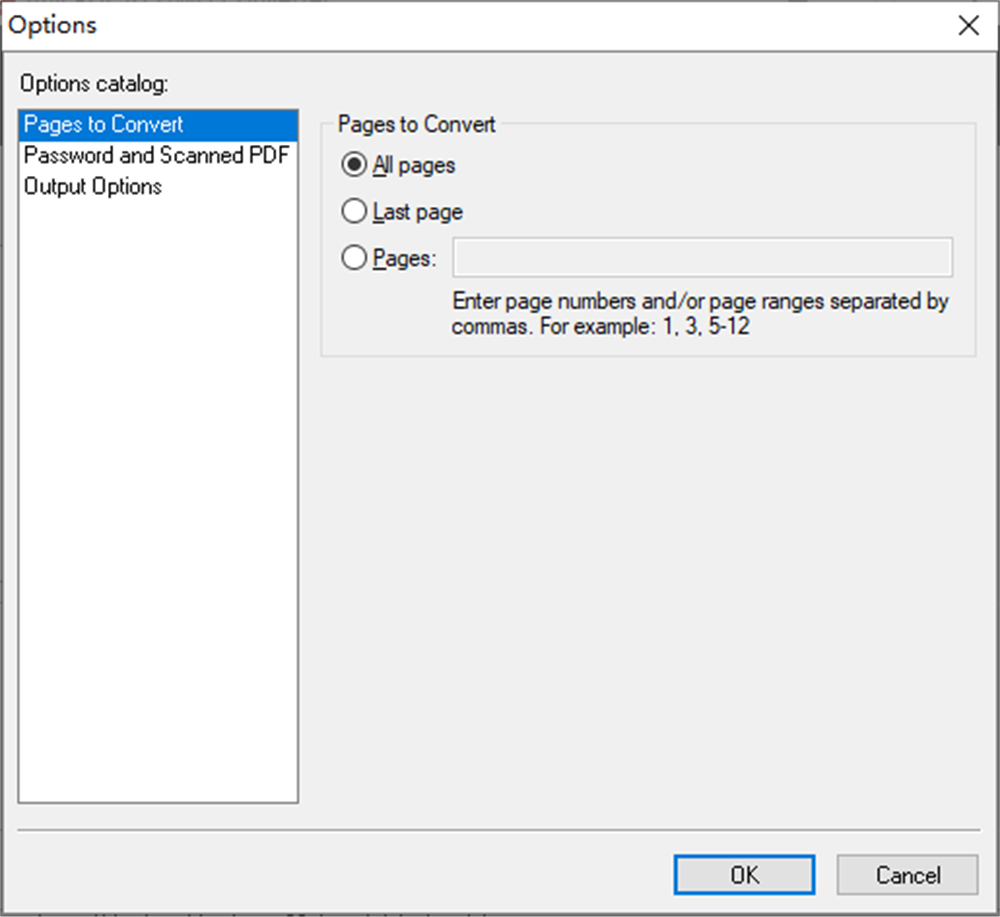
Task: Select the All pages radio circle
Action: (354, 165)
